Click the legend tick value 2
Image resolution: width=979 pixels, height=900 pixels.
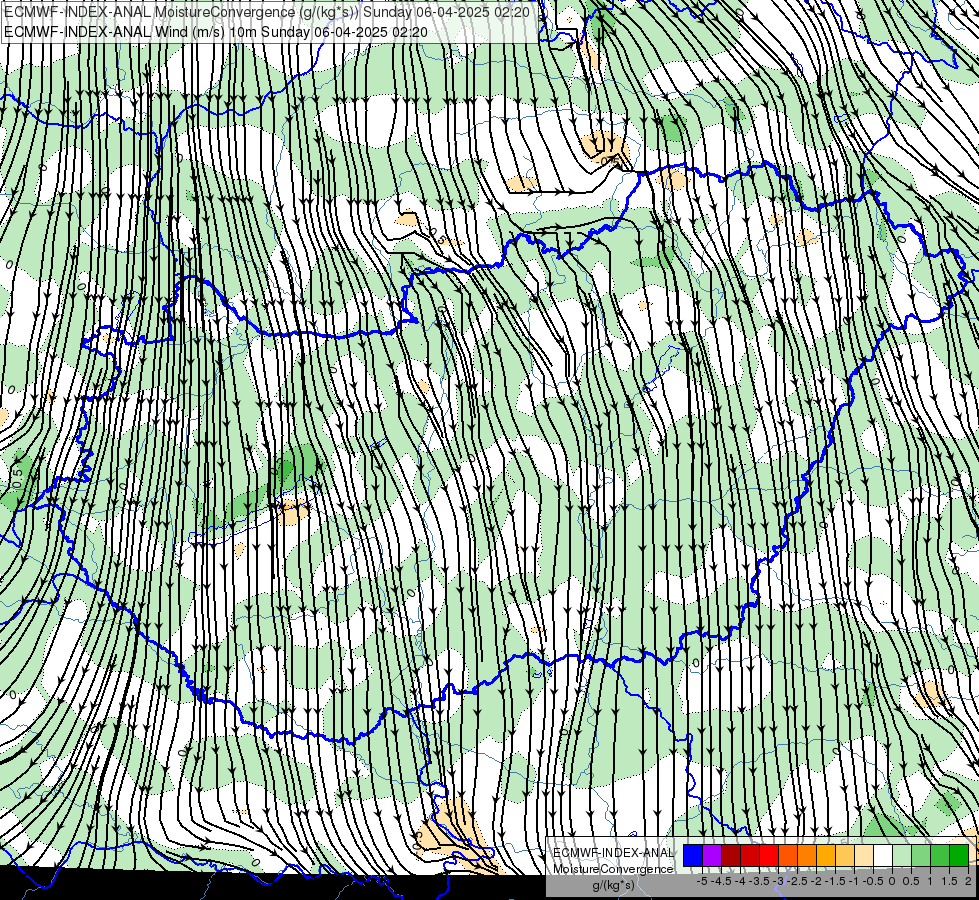tap(968, 881)
